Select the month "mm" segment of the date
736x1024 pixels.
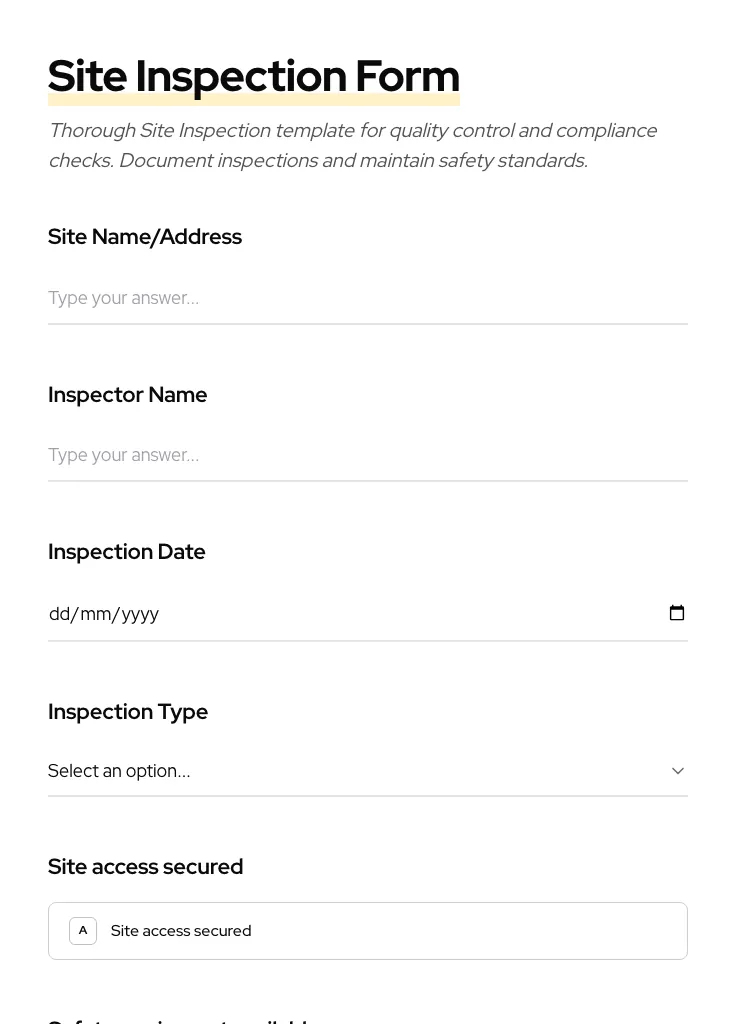coord(96,614)
